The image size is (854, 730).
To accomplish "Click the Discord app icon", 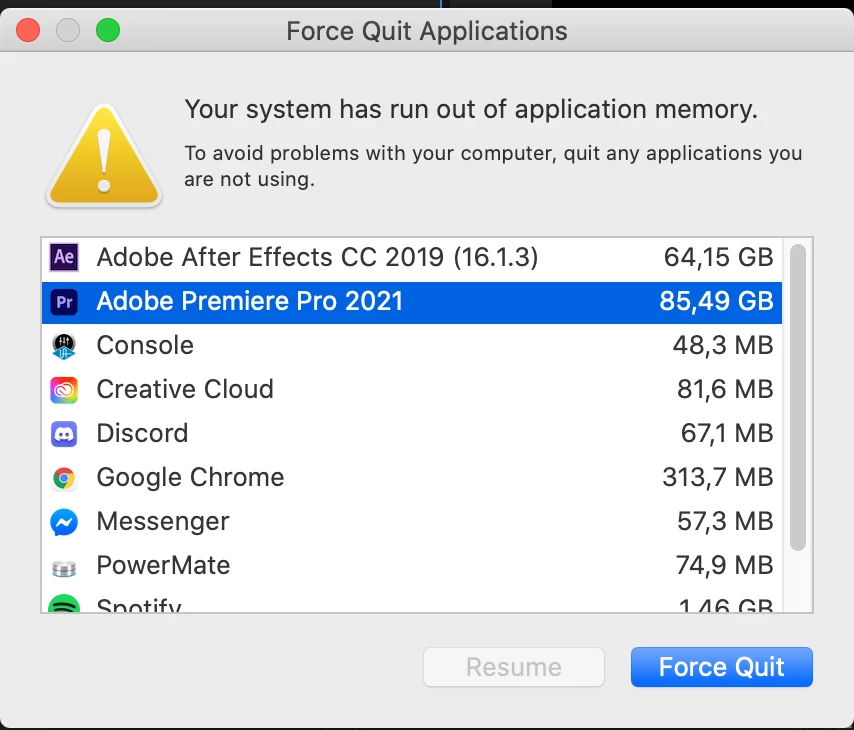I will [x=64, y=434].
